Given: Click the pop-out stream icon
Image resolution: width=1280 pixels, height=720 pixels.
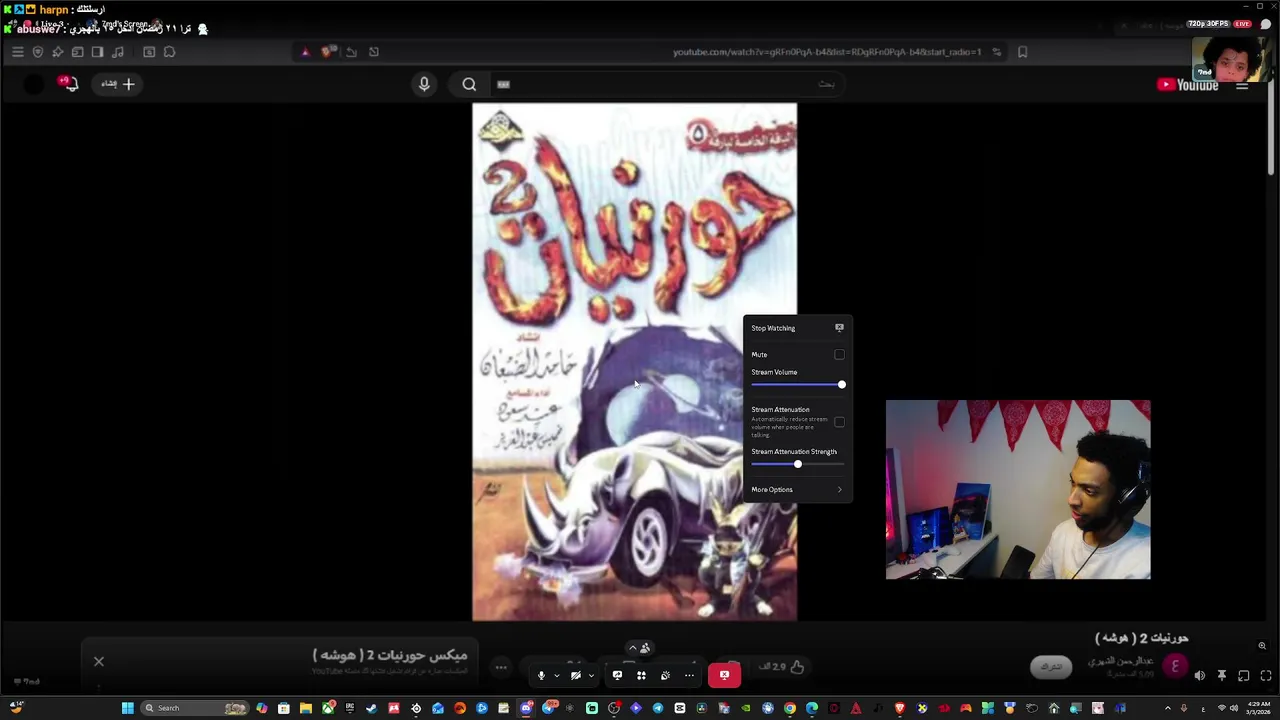Looking at the screenshot, I should (x=1244, y=676).
